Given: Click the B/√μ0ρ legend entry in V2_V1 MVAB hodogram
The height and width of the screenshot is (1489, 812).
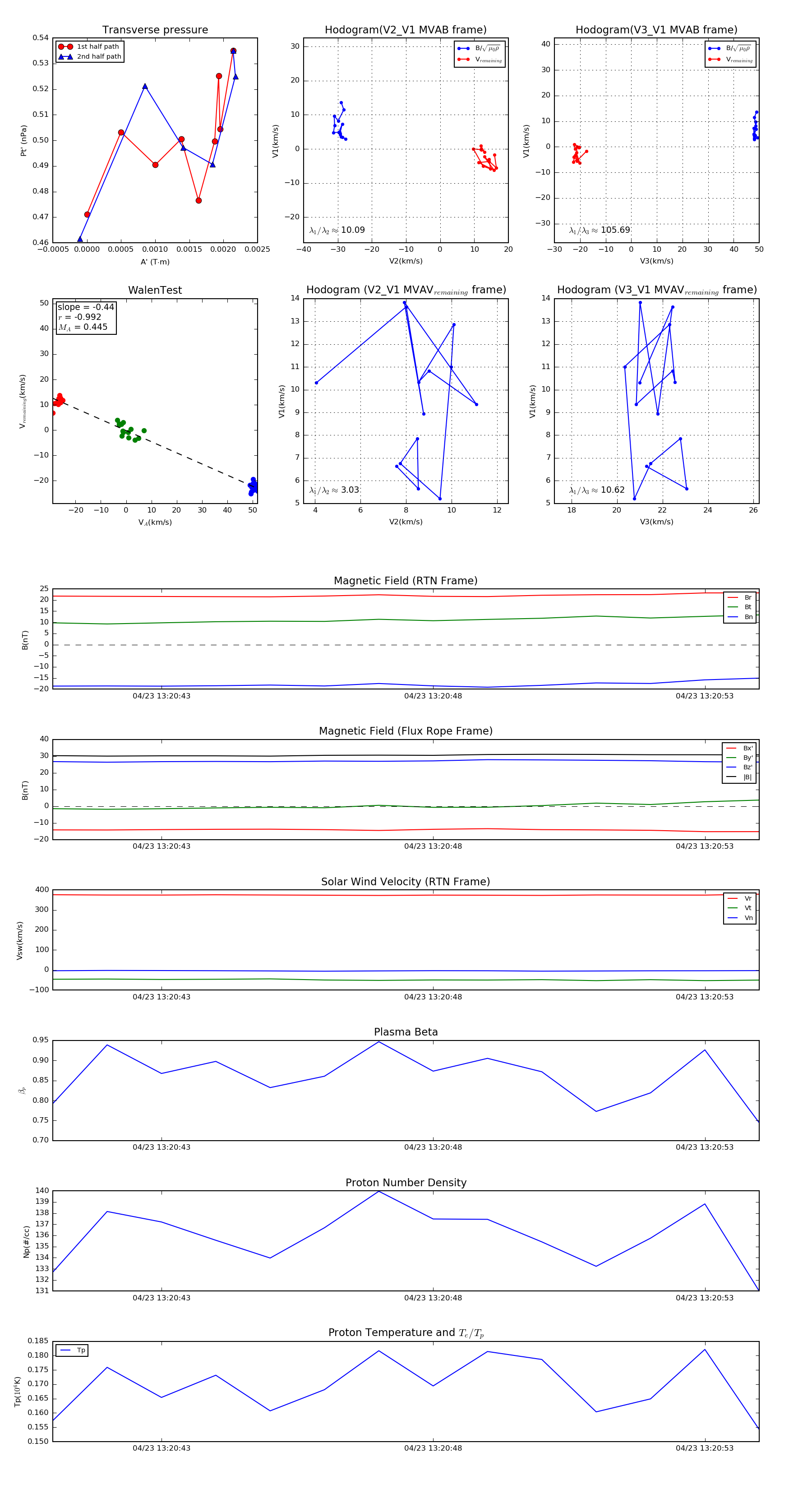Looking at the screenshot, I should coord(479,49).
